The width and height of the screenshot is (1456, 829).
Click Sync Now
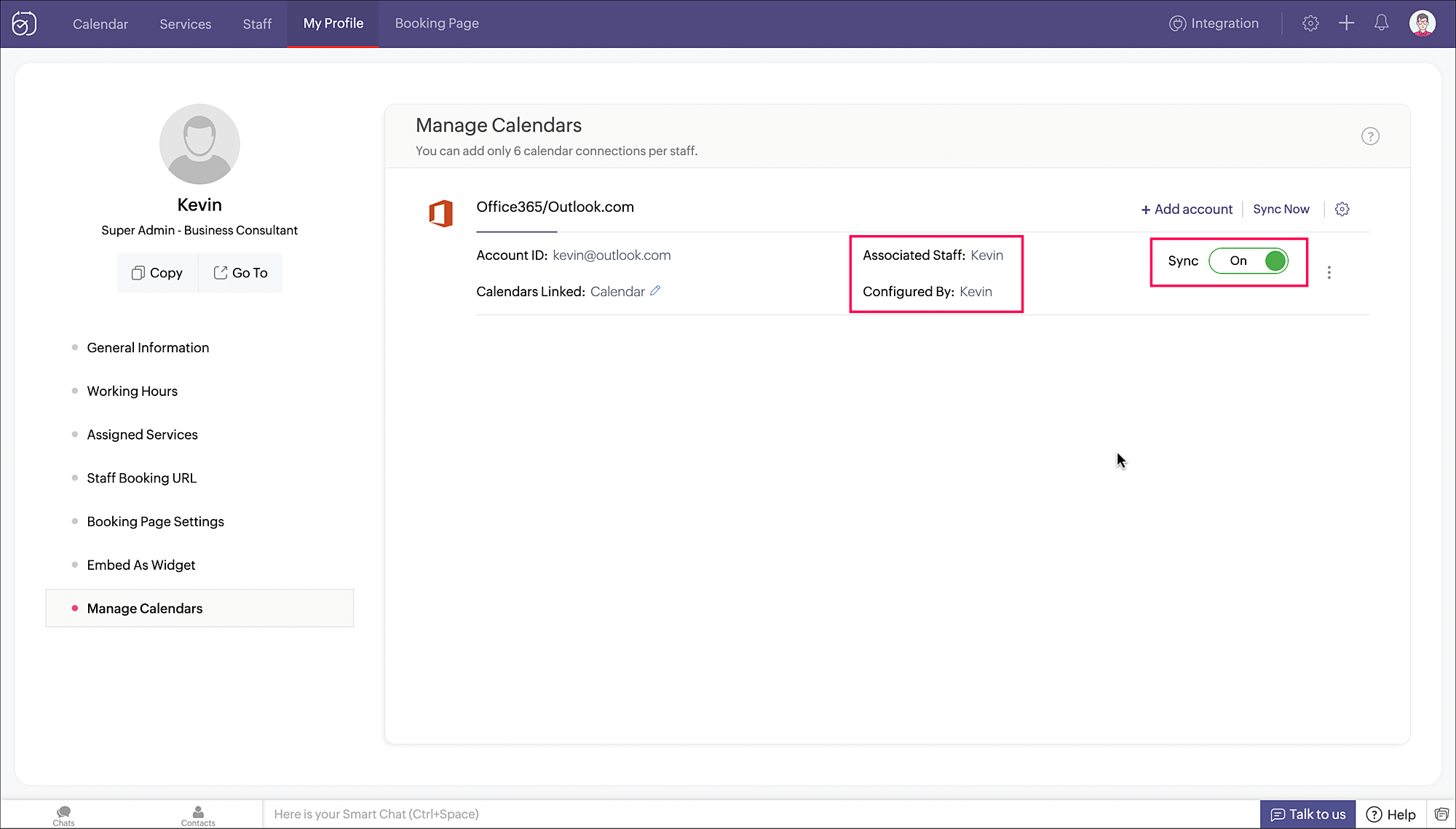coord(1281,210)
